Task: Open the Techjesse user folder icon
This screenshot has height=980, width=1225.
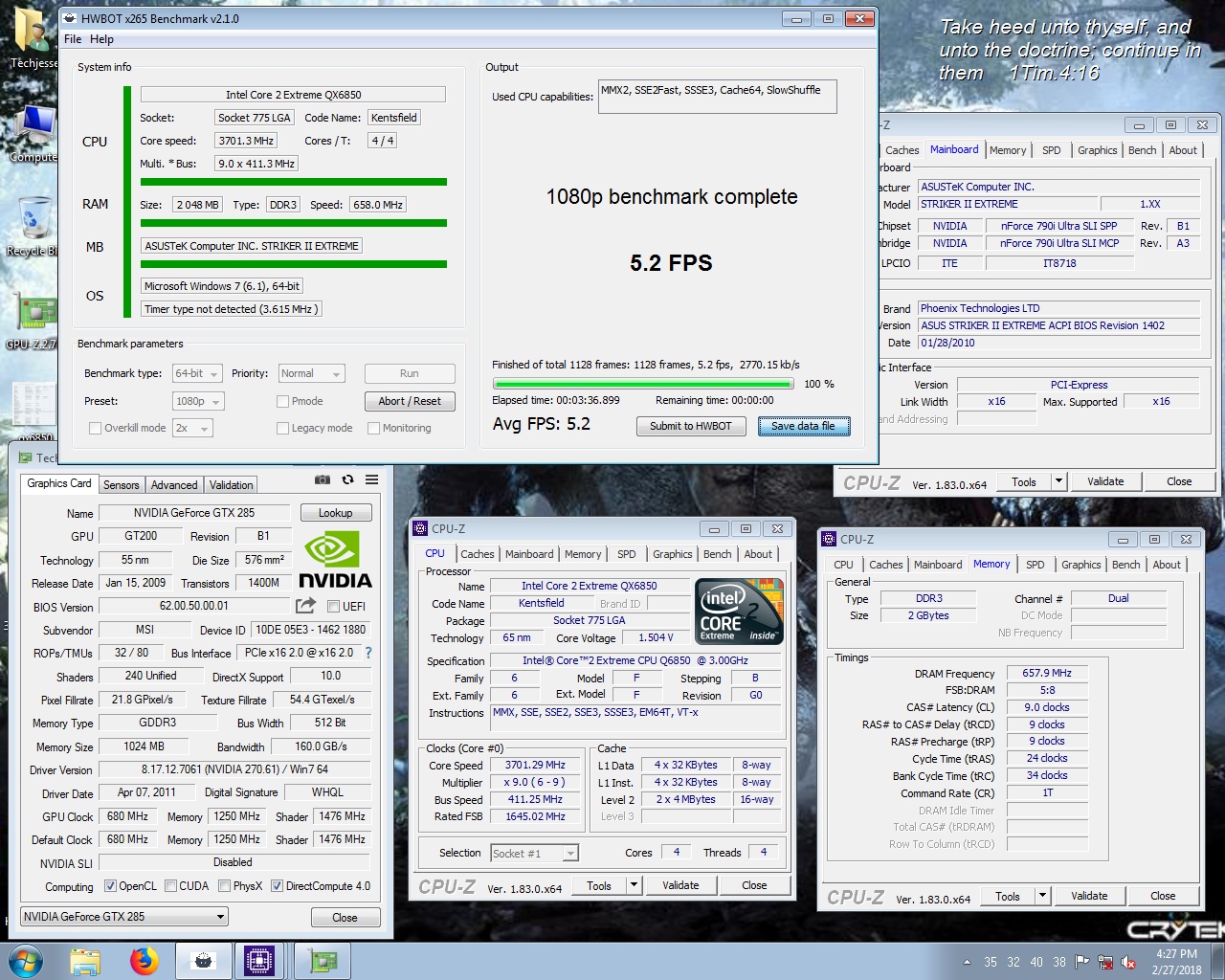Action: tap(33, 38)
